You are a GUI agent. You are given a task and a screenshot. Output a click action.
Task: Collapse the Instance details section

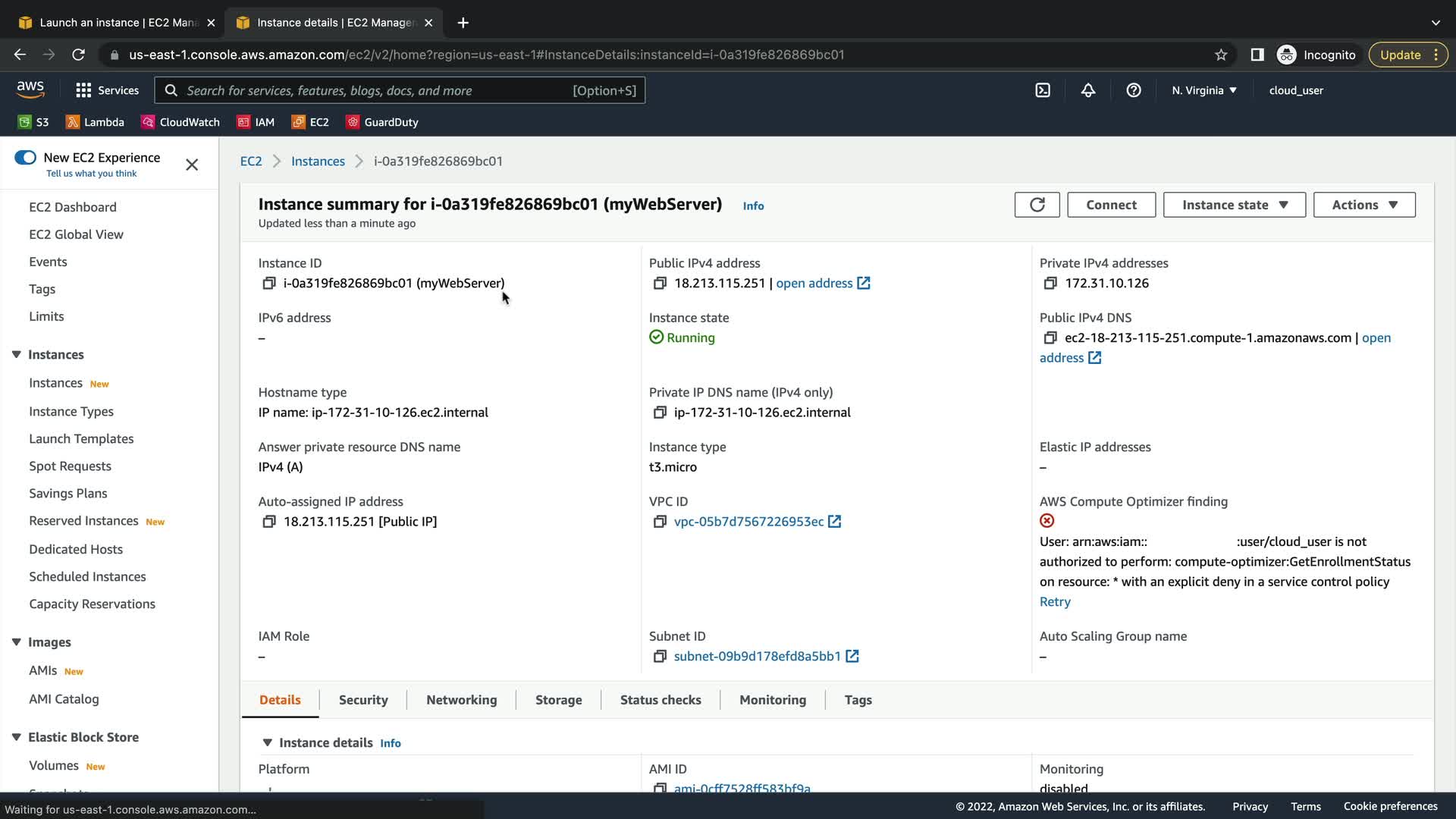point(267,742)
